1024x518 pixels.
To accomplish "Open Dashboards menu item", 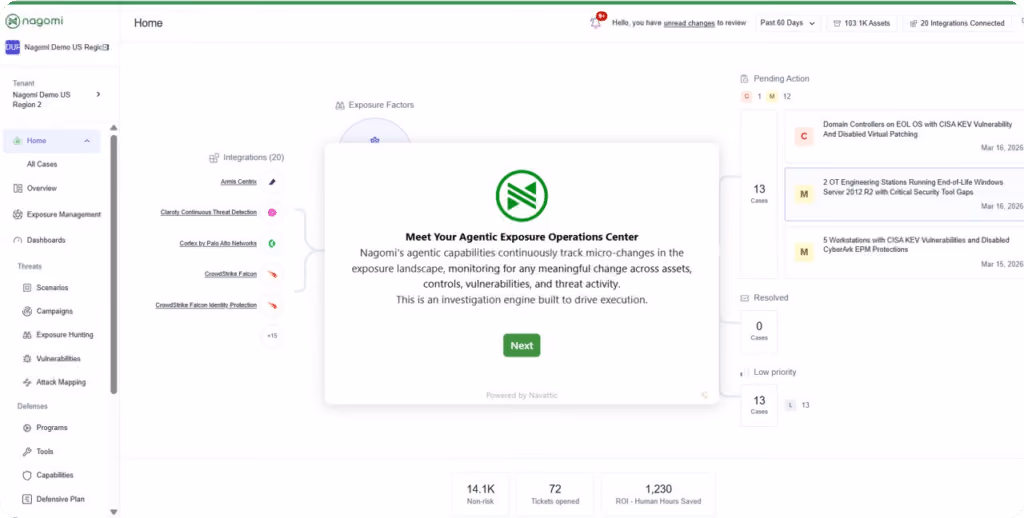I will [46, 240].
